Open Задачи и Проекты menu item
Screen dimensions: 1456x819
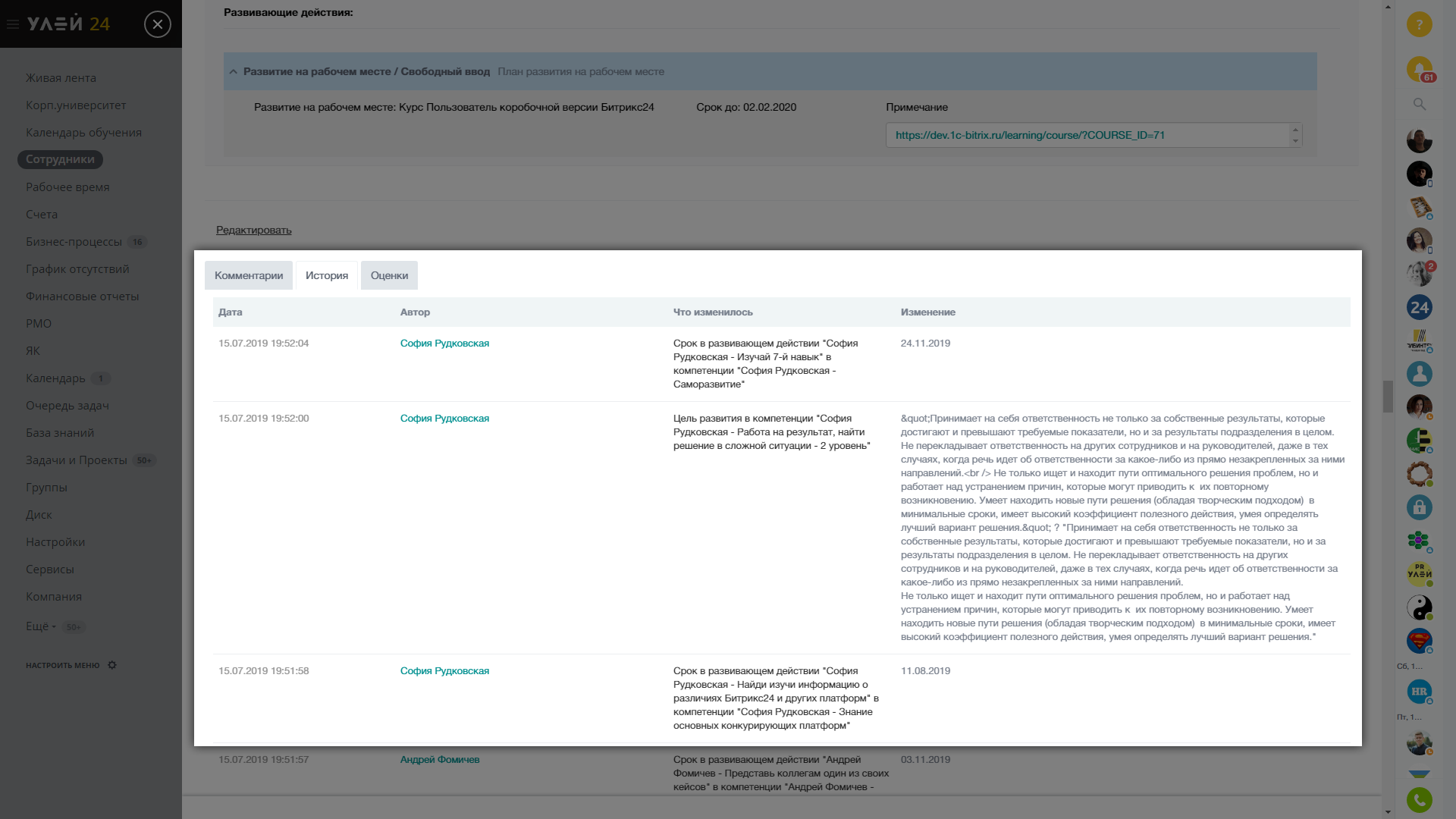(76, 460)
